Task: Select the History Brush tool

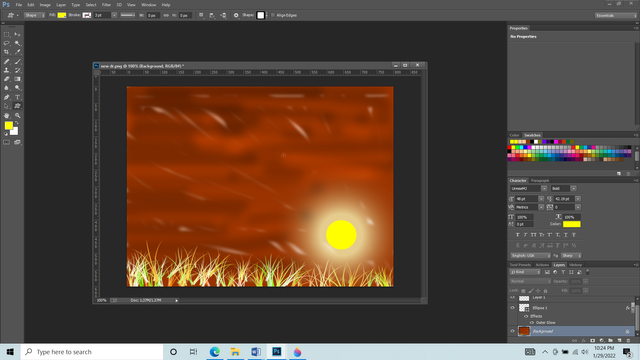Action: pos(17,70)
